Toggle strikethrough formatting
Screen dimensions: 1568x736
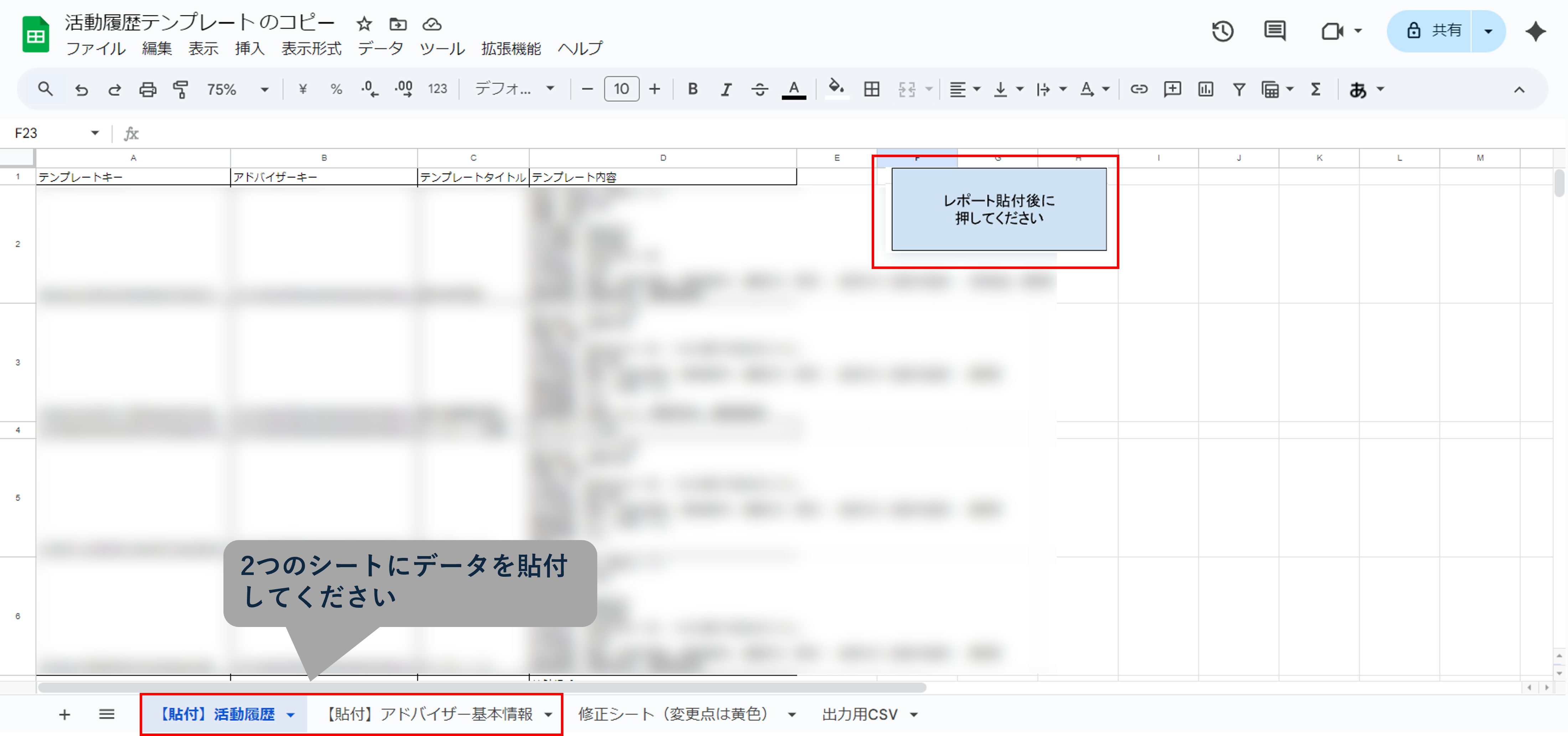(760, 89)
